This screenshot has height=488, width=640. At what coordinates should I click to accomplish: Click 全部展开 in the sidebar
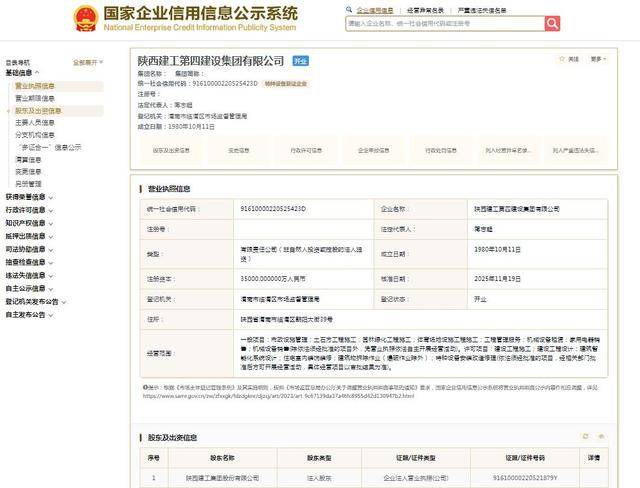(88, 62)
